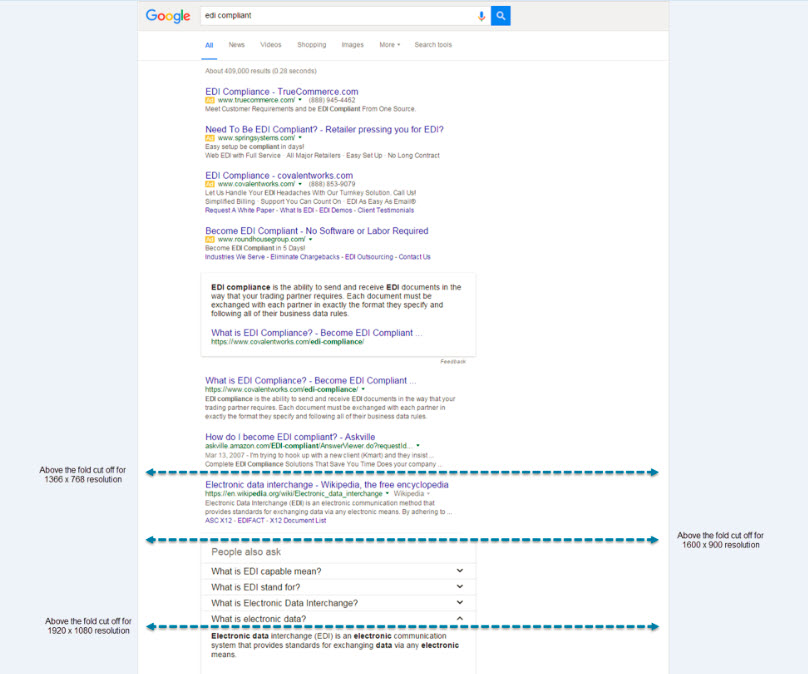Viewport: 808px width, 674px height.
Task: Open 'How do I become EDI compliant? - Askville'
Action: (290, 437)
